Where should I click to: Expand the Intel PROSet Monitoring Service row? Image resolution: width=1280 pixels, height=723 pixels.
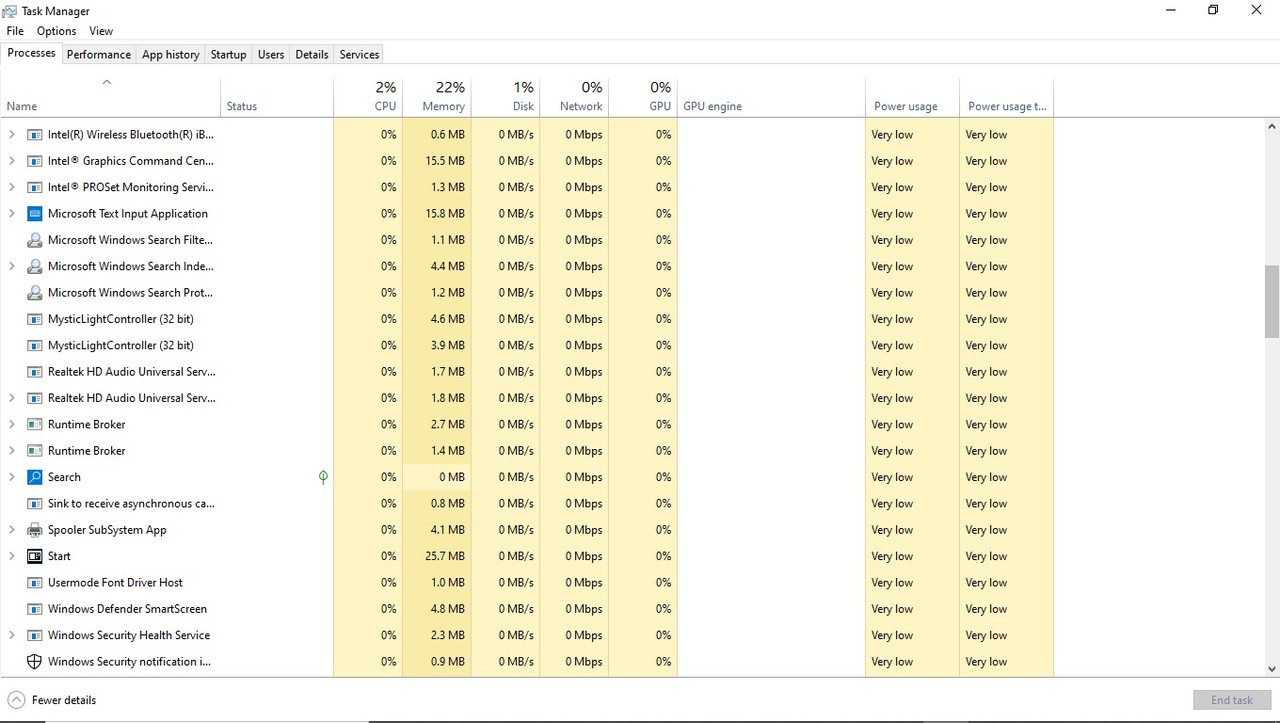coord(12,187)
